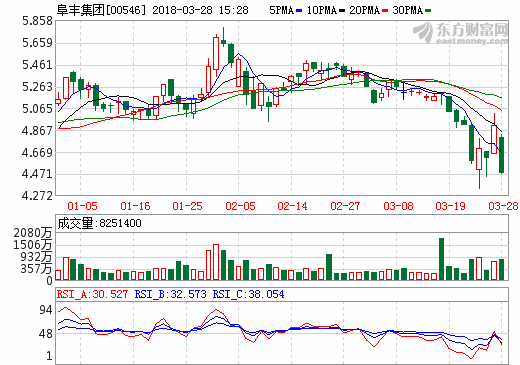The height and width of the screenshot is (365, 520).
Task: Click the blue 5PMA legend swatch
Action: [299, 11]
